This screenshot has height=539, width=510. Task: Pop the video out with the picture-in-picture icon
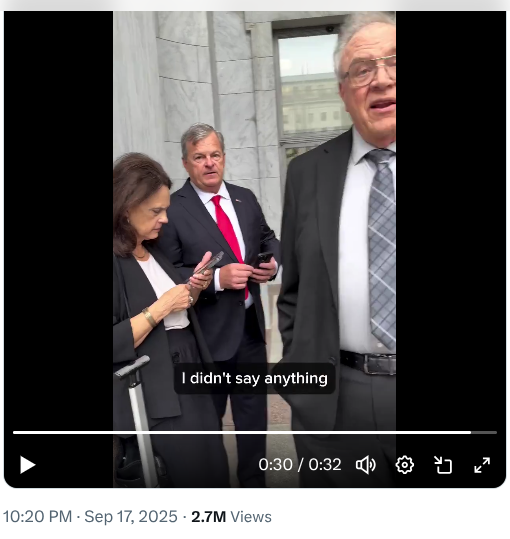coord(443,465)
